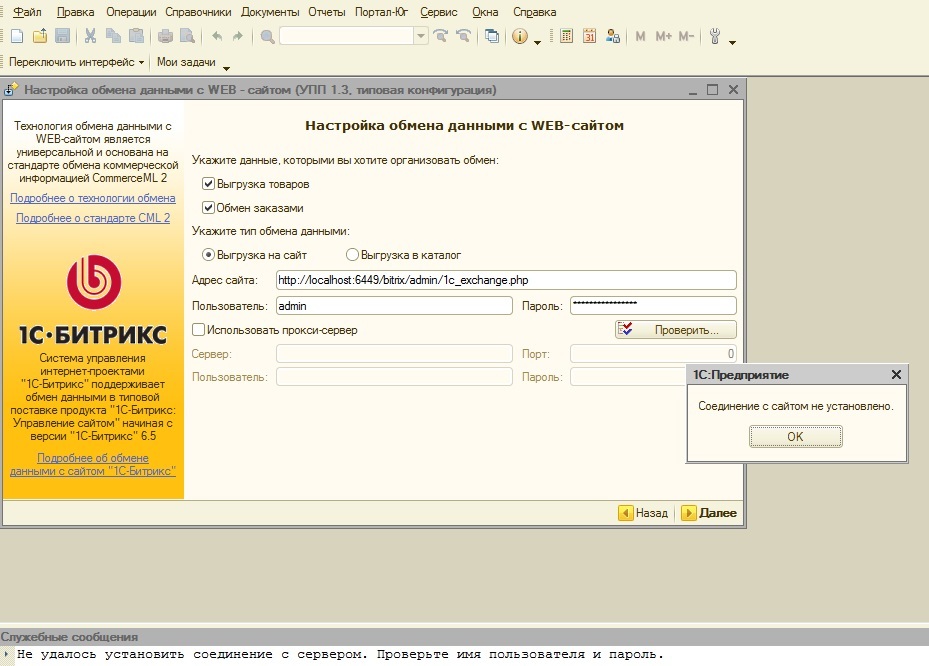Open the Подробнее о технологии обмена link
The width and height of the screenshot is (929, 666).
(x=92, y=198)
